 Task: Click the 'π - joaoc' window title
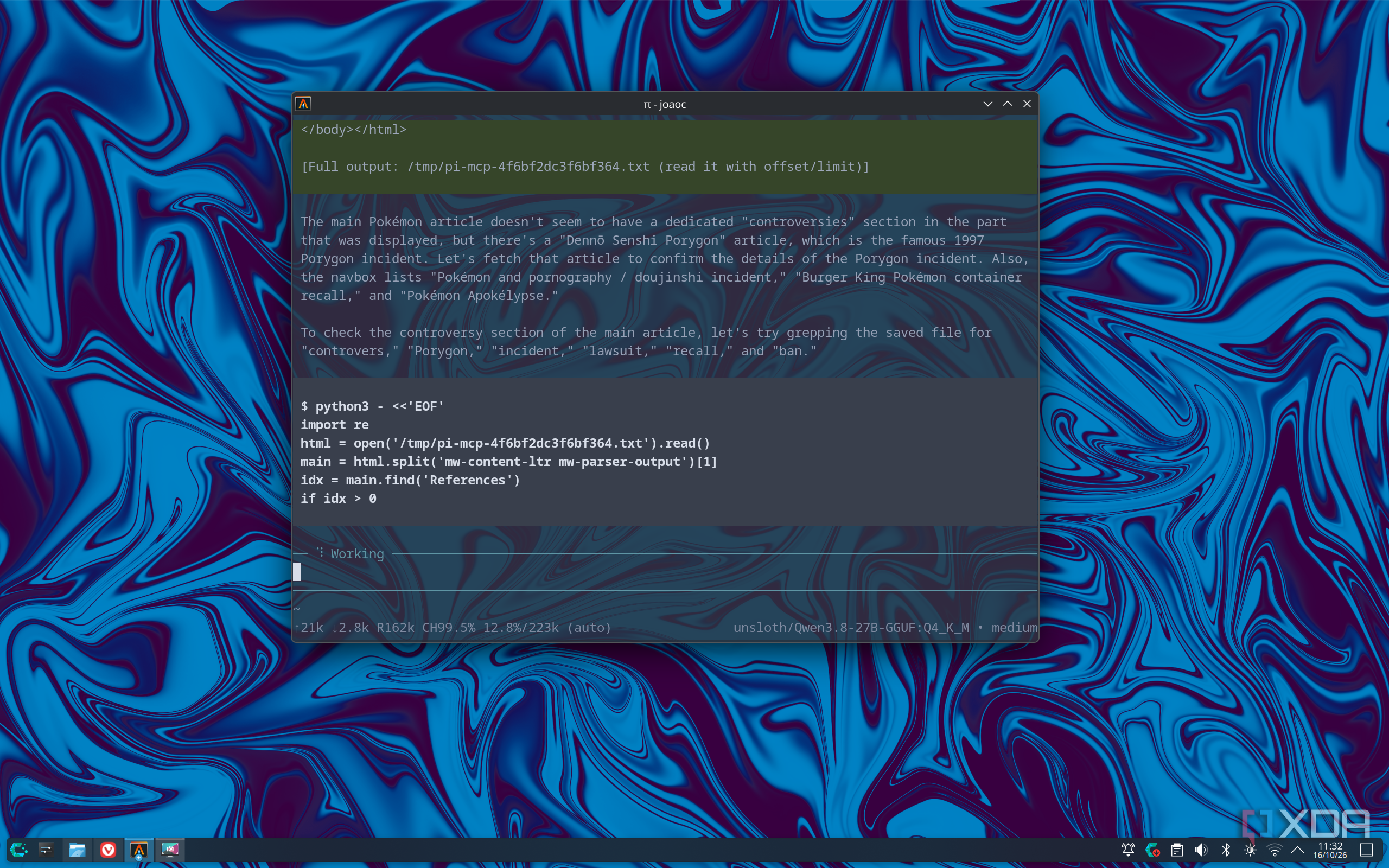665,105
